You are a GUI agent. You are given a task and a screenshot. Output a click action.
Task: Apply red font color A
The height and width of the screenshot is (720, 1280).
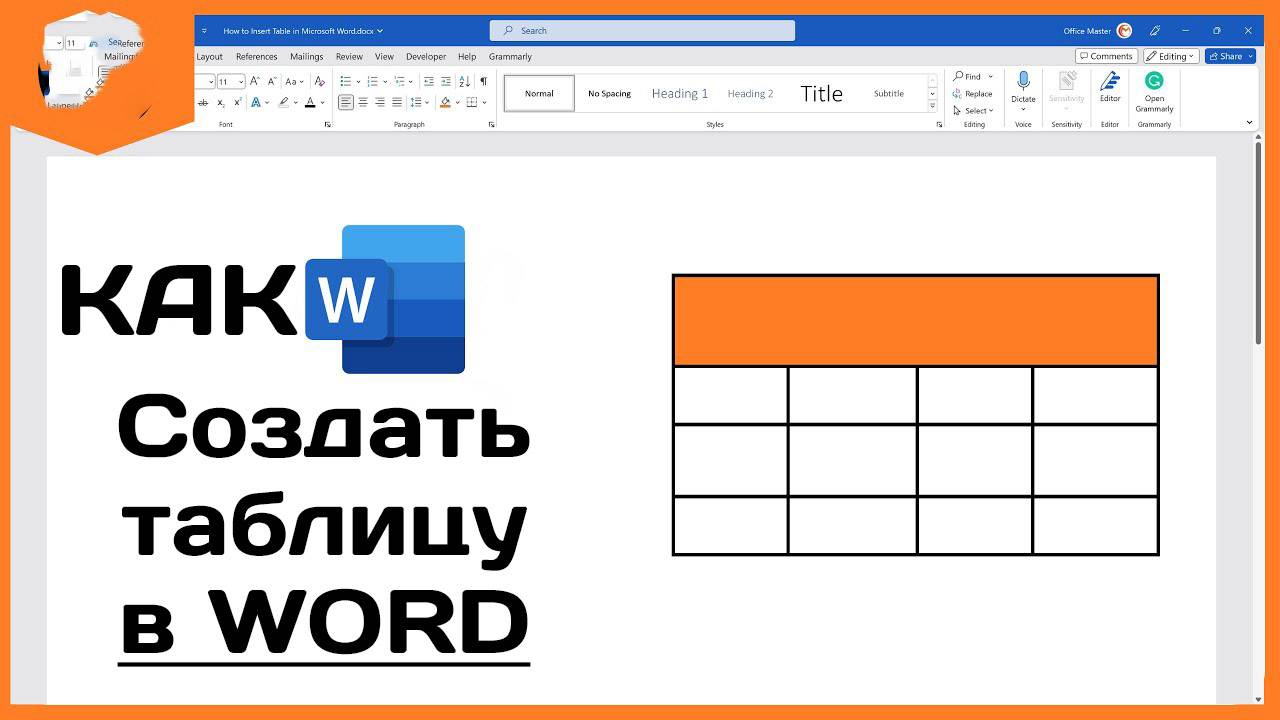click(310, 102)
